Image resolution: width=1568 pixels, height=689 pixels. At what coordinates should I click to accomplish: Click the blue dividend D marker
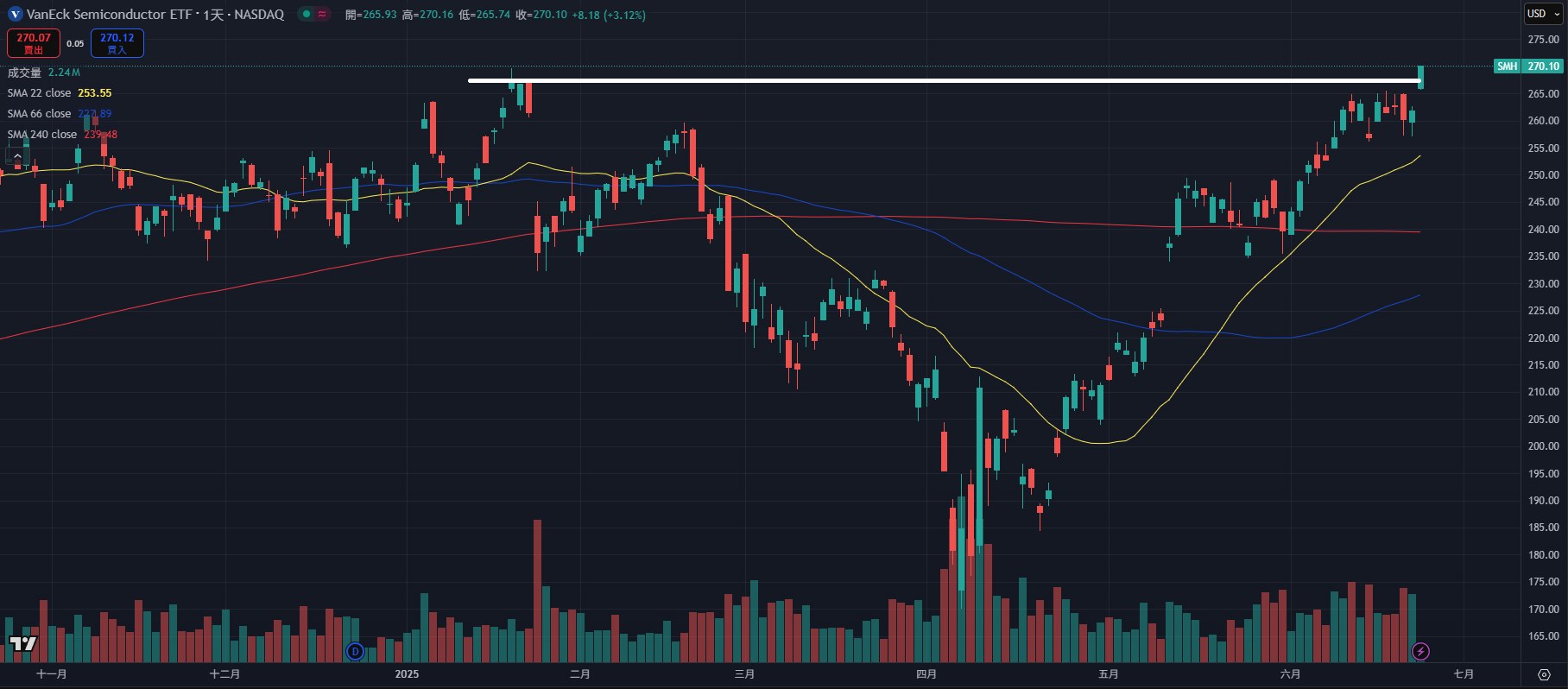tap(355, 651)
